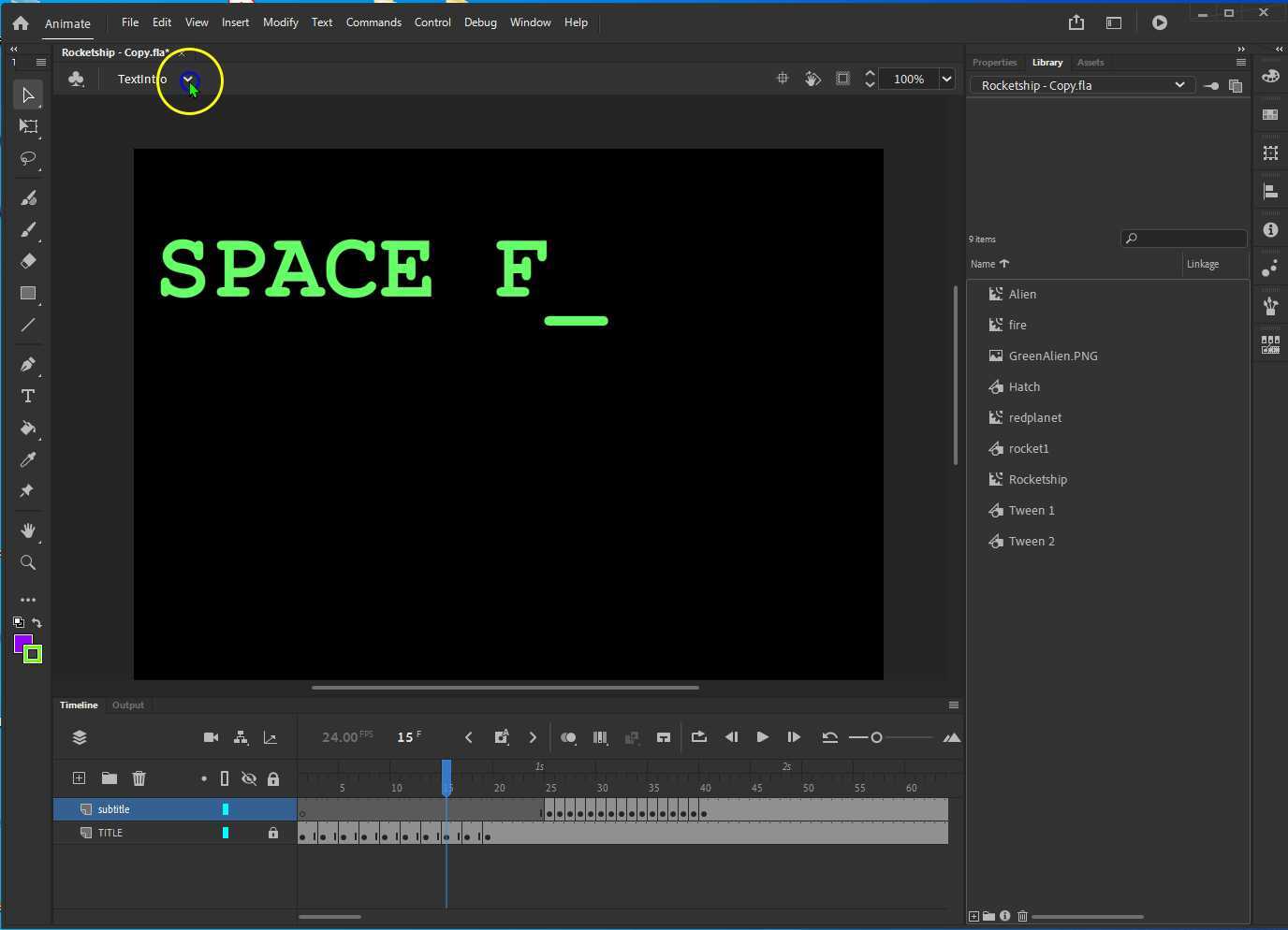Select the Hand tool
This screenshot has height=930, width=1288.
(28, 530)
